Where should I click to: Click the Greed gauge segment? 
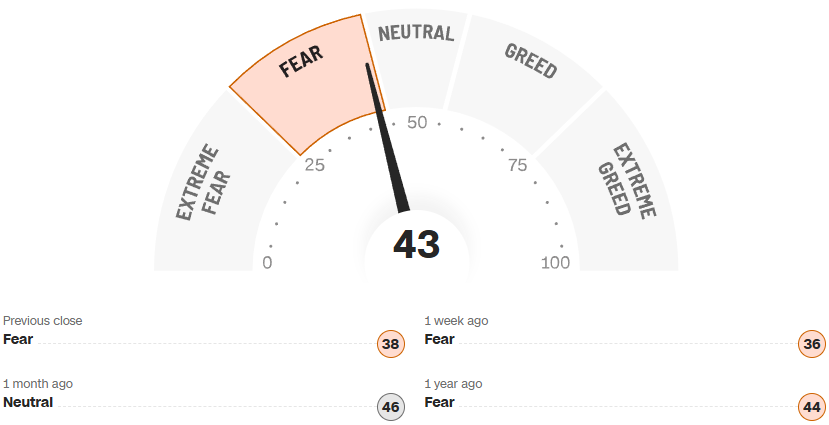(525, 80)
